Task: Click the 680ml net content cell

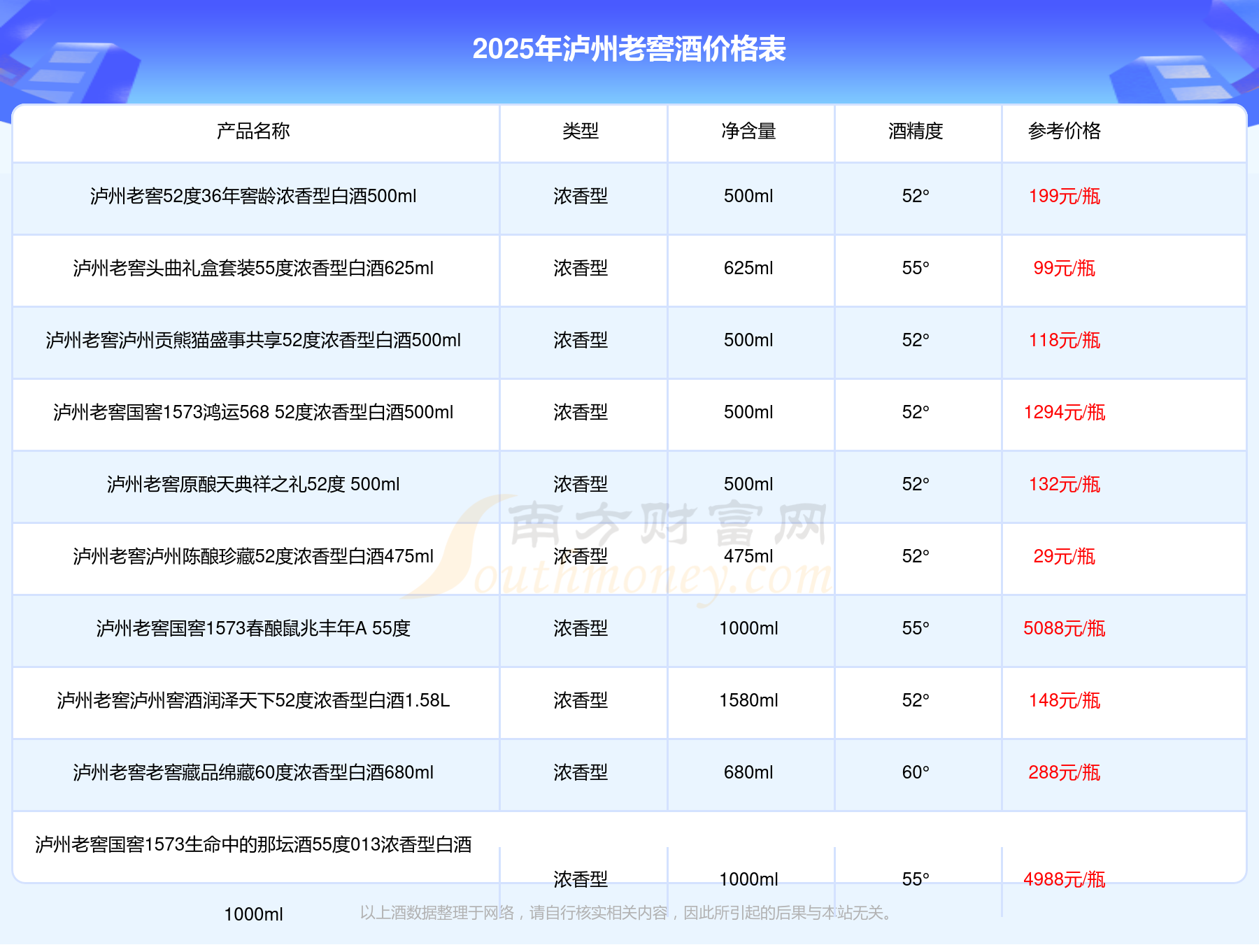Action: 748,773
